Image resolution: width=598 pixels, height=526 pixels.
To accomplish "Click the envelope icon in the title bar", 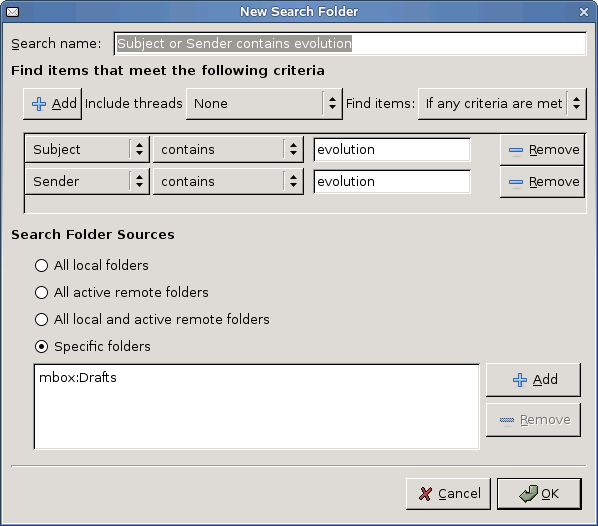I will pyautogui.click(x=13, y=12).
